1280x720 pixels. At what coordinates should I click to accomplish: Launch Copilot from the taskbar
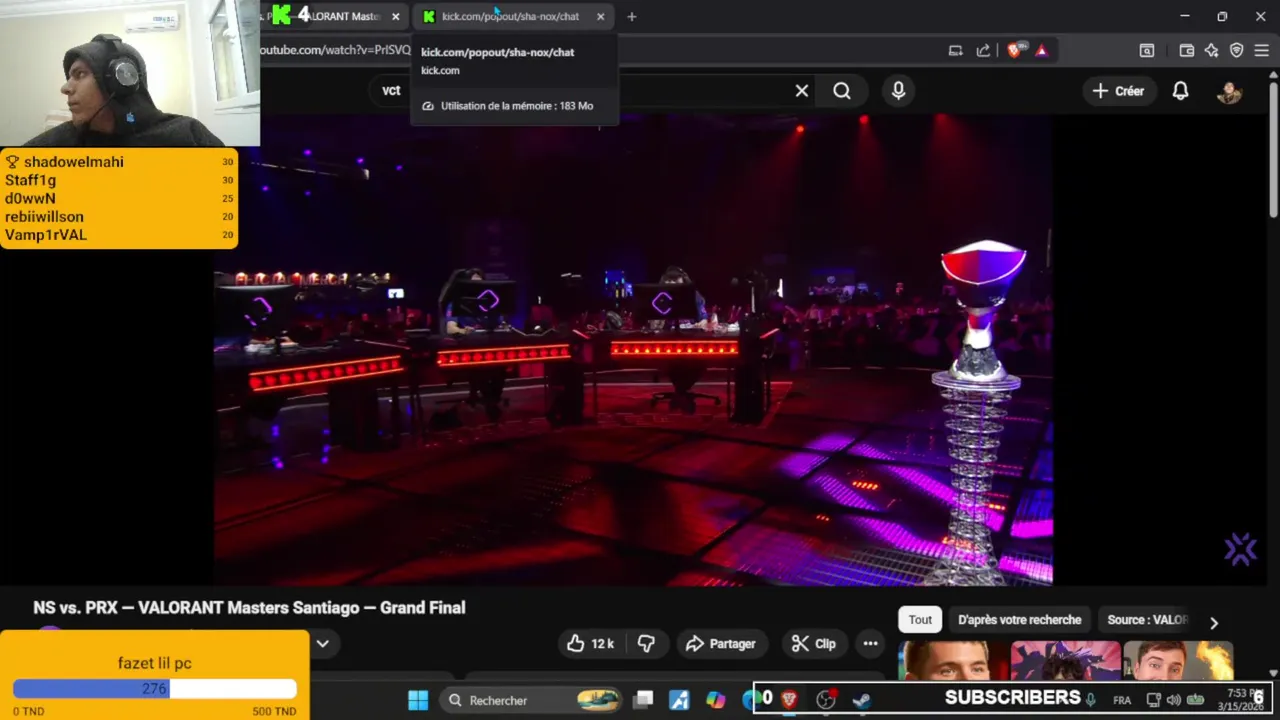pos(715,700)
